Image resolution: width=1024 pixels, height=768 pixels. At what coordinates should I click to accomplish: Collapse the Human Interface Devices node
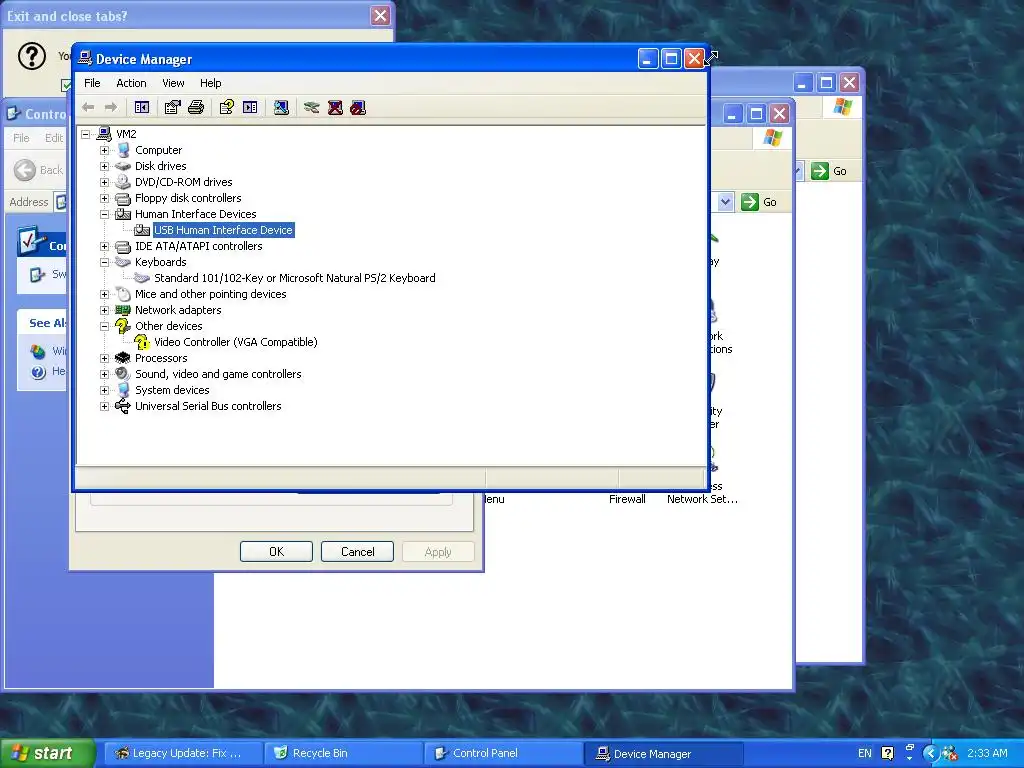click(104, 214)
